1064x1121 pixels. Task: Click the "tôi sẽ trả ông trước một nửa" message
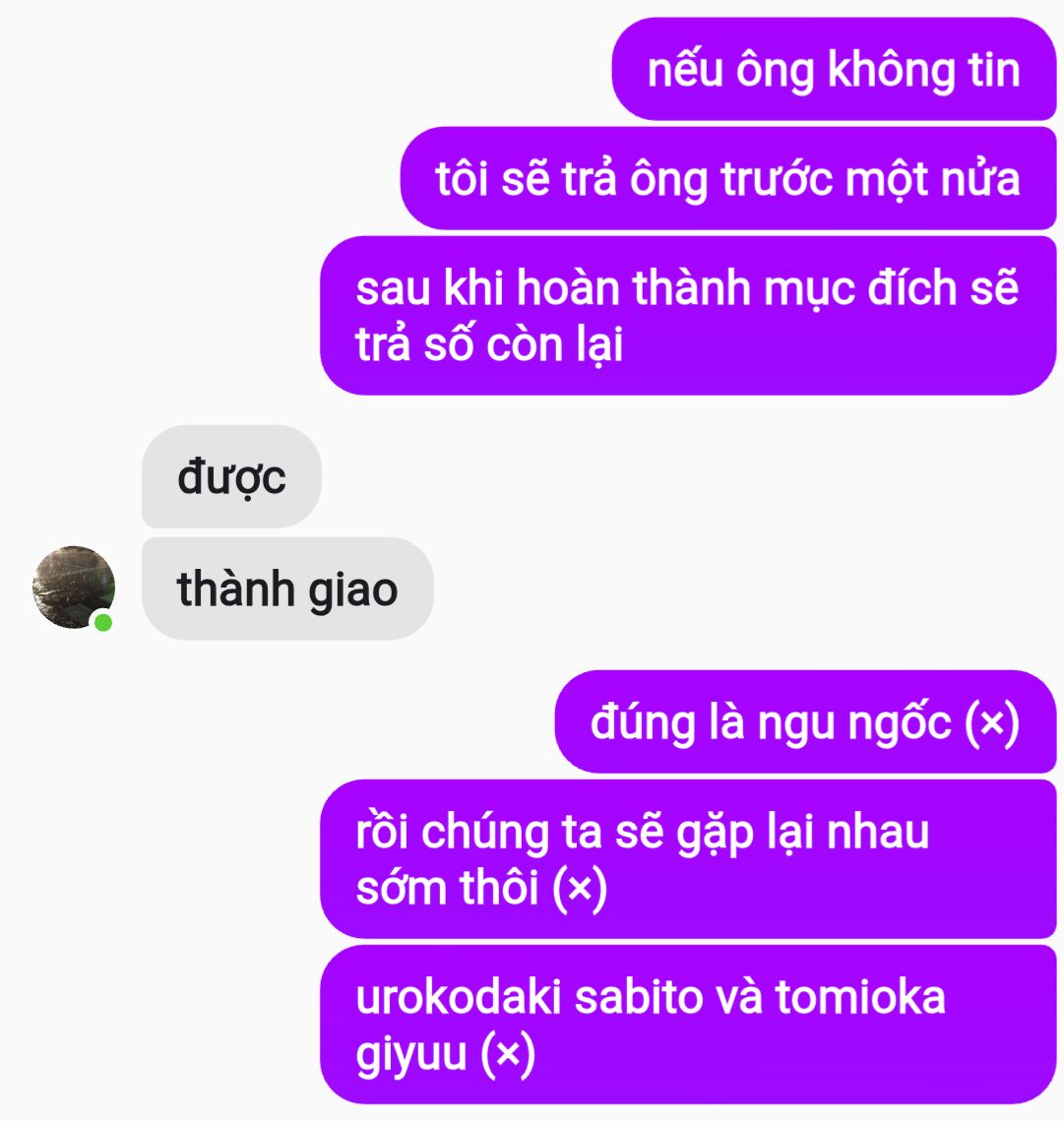[728, 178]
